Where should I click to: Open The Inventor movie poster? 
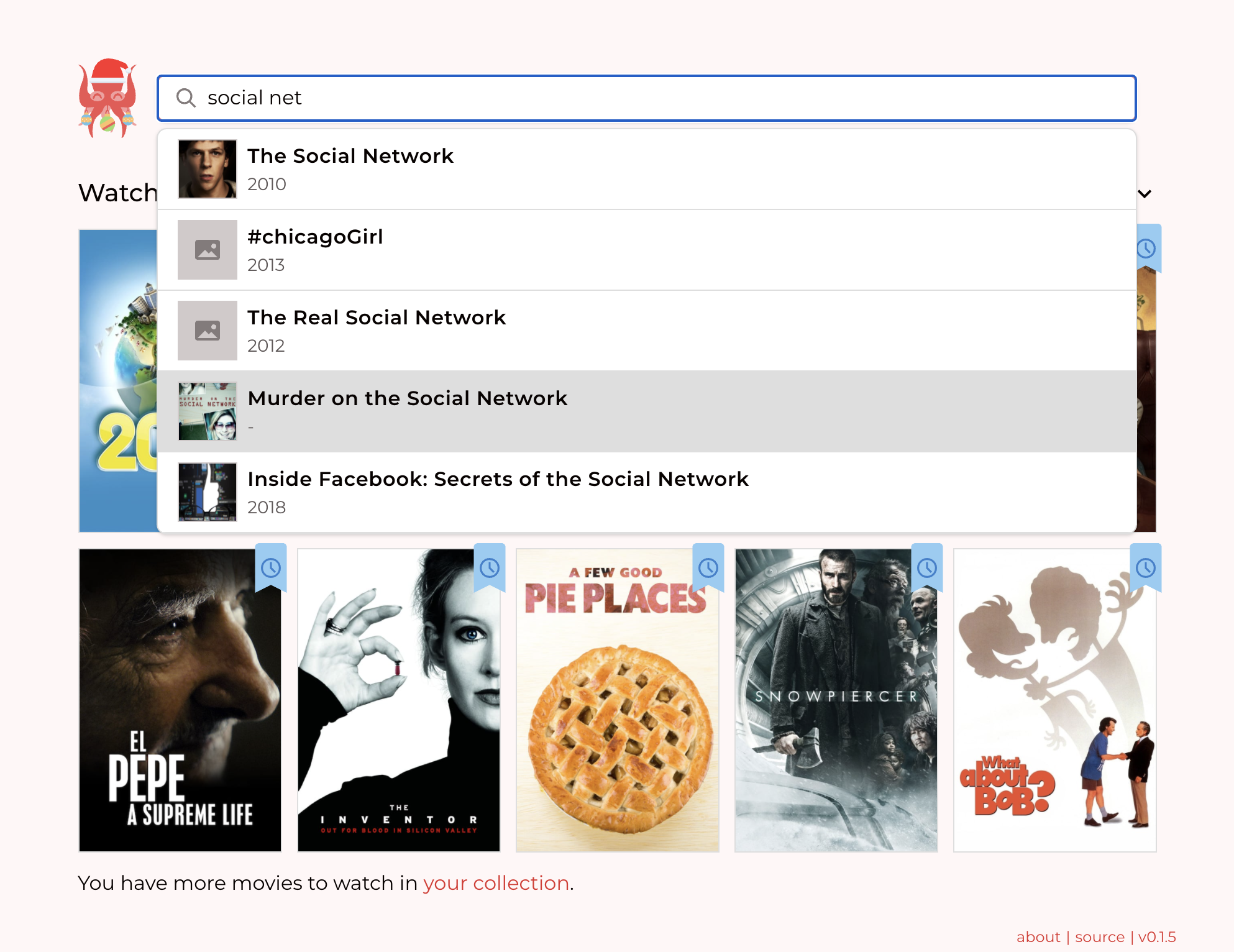click(x=399, y=700)
